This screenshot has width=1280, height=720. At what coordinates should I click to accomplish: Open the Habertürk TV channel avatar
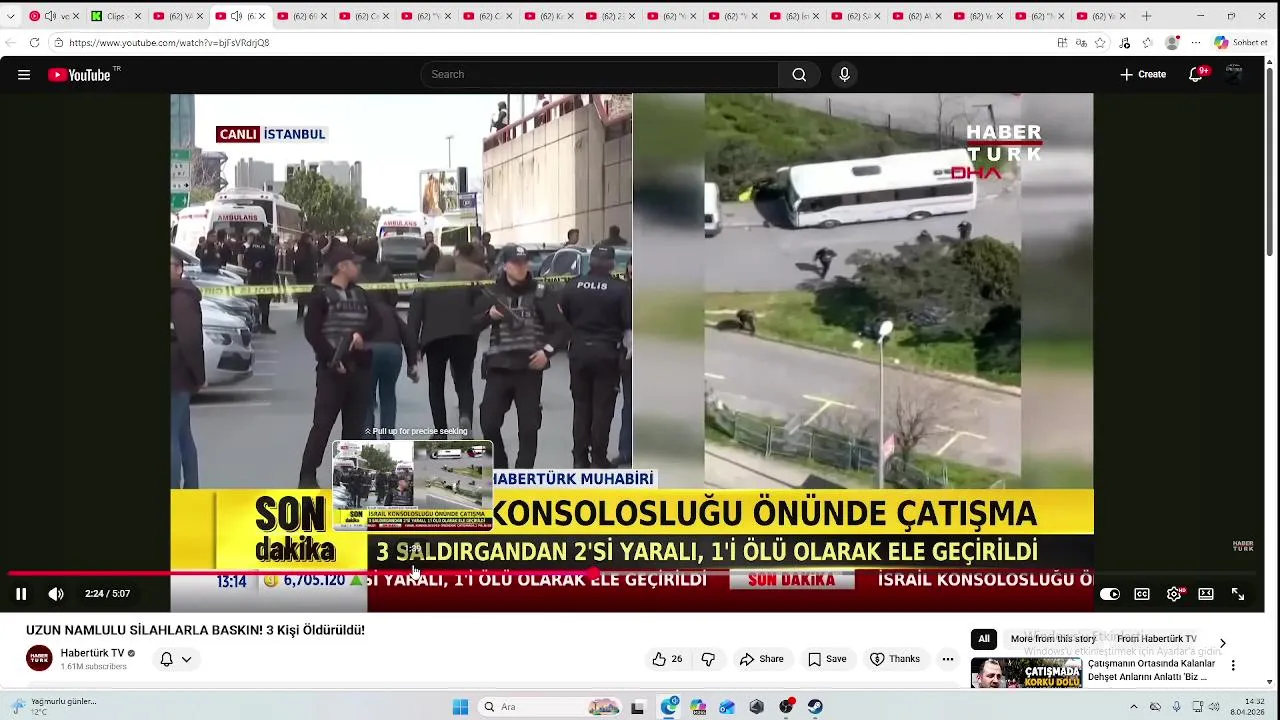[x=39, y=658]
